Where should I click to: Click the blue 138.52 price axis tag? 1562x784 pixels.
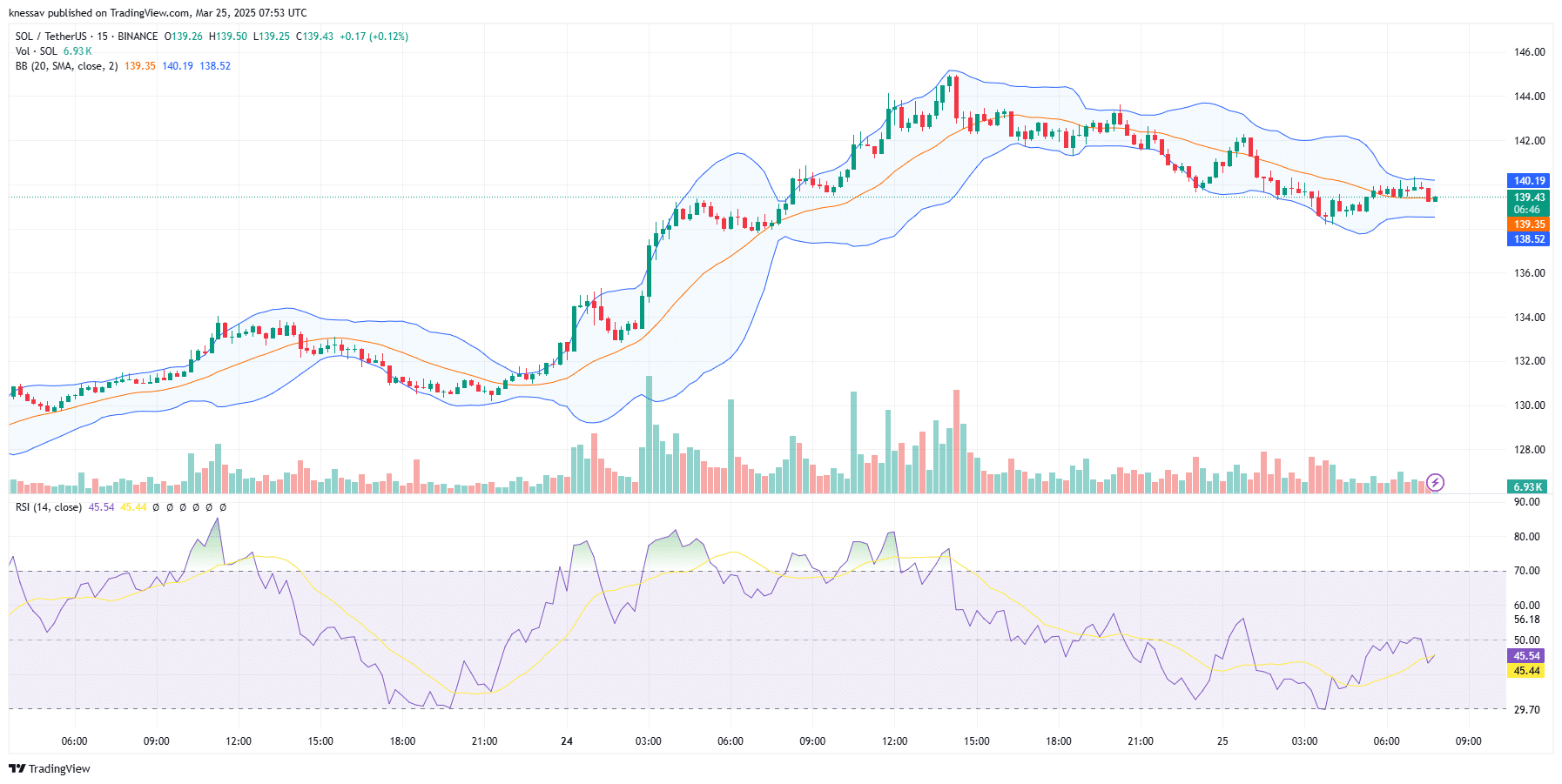[1529, 239]
